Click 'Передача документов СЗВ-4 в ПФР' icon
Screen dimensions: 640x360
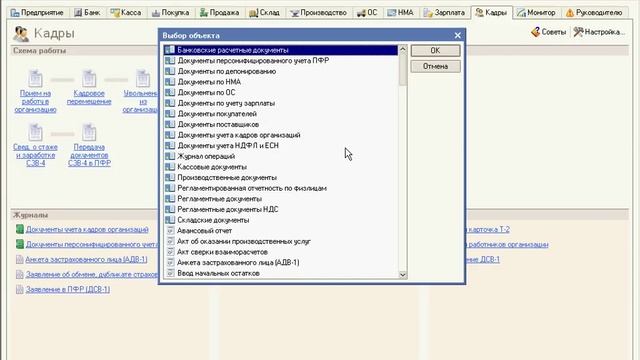tap(89, 132)
